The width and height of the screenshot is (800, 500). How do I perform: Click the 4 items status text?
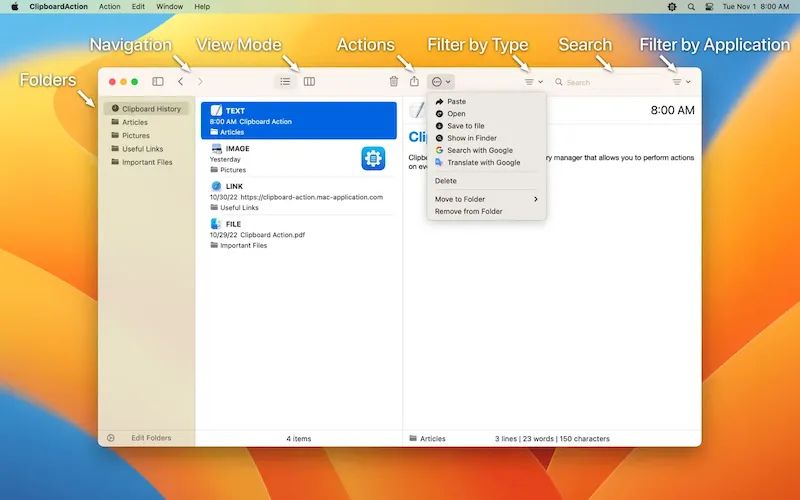click(x=298, y=438)
